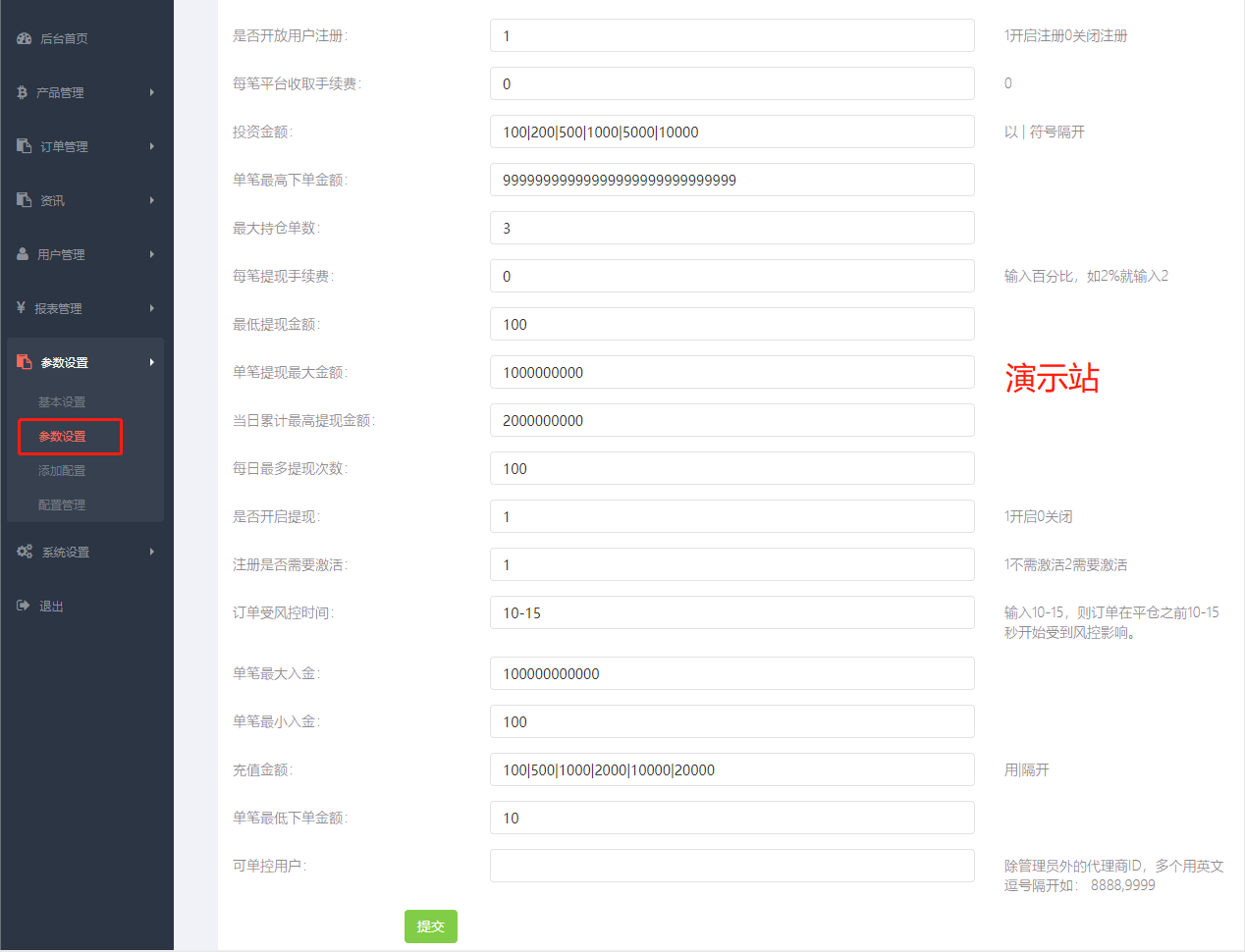Click the label 最大持仓单数:
Screen dimensions: 1245x952
coord(276,229)
